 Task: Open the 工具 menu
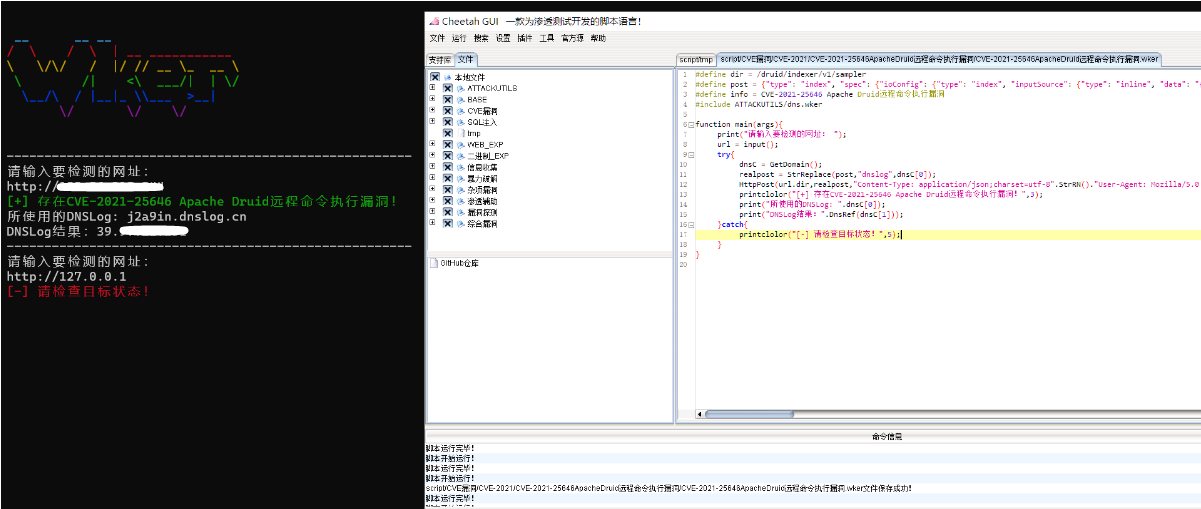coord(547,38)
